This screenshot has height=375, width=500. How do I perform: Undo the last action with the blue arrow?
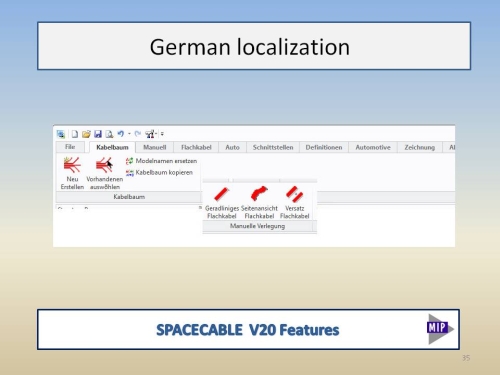coord(121,134)
